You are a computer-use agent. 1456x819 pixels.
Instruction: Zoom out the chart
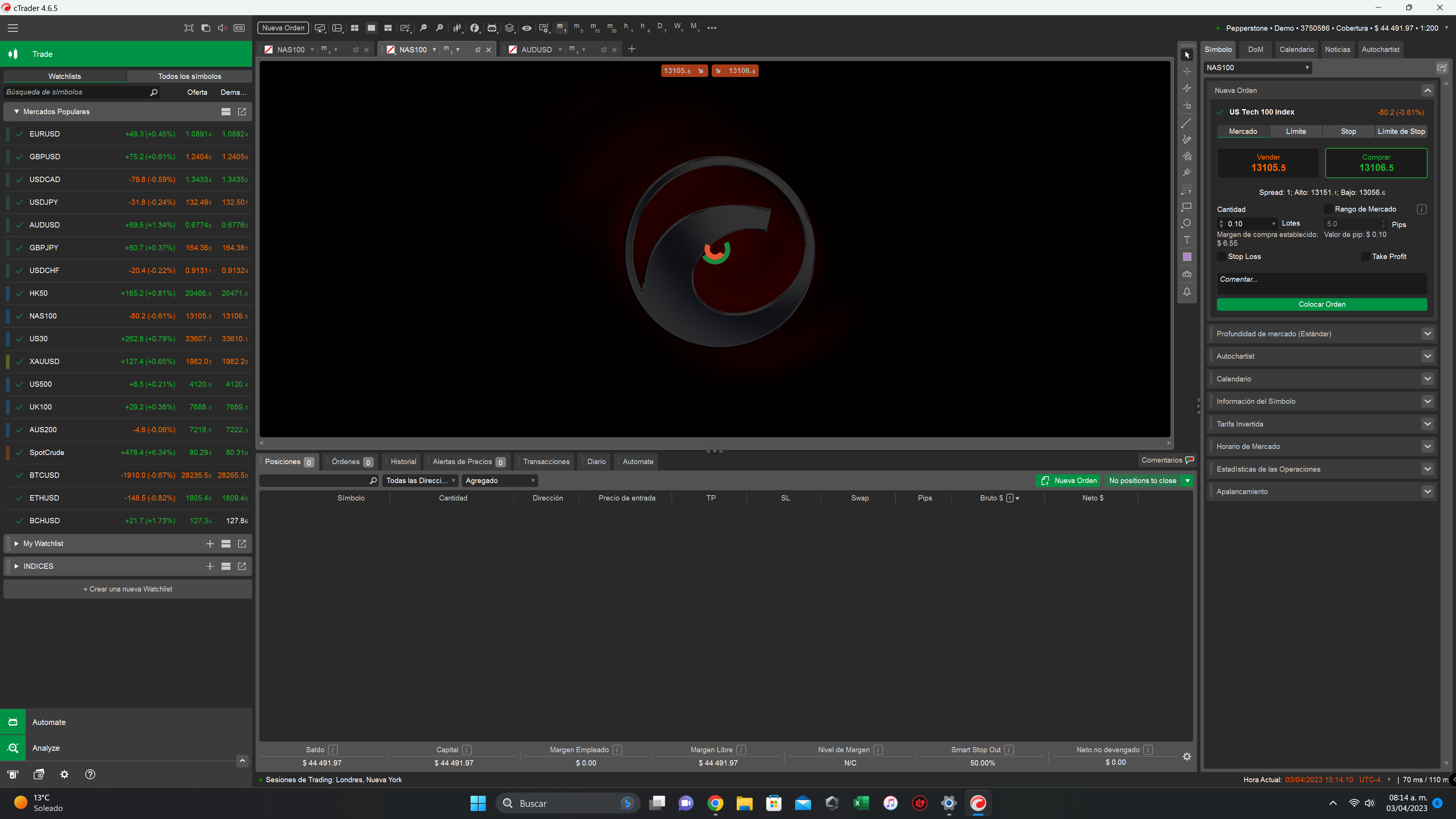pyautogui.click(x=423, y=28)
